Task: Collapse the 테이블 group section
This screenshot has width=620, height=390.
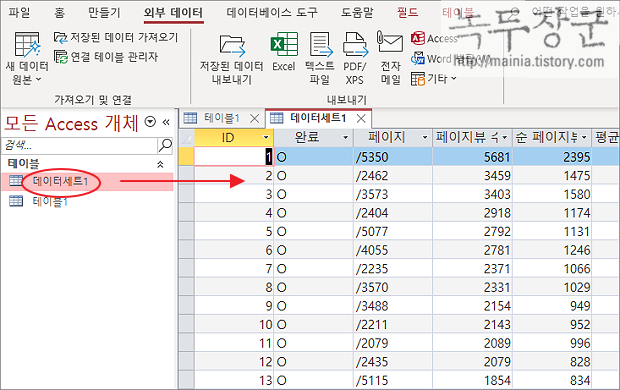Action: click(x=161, y=164)
